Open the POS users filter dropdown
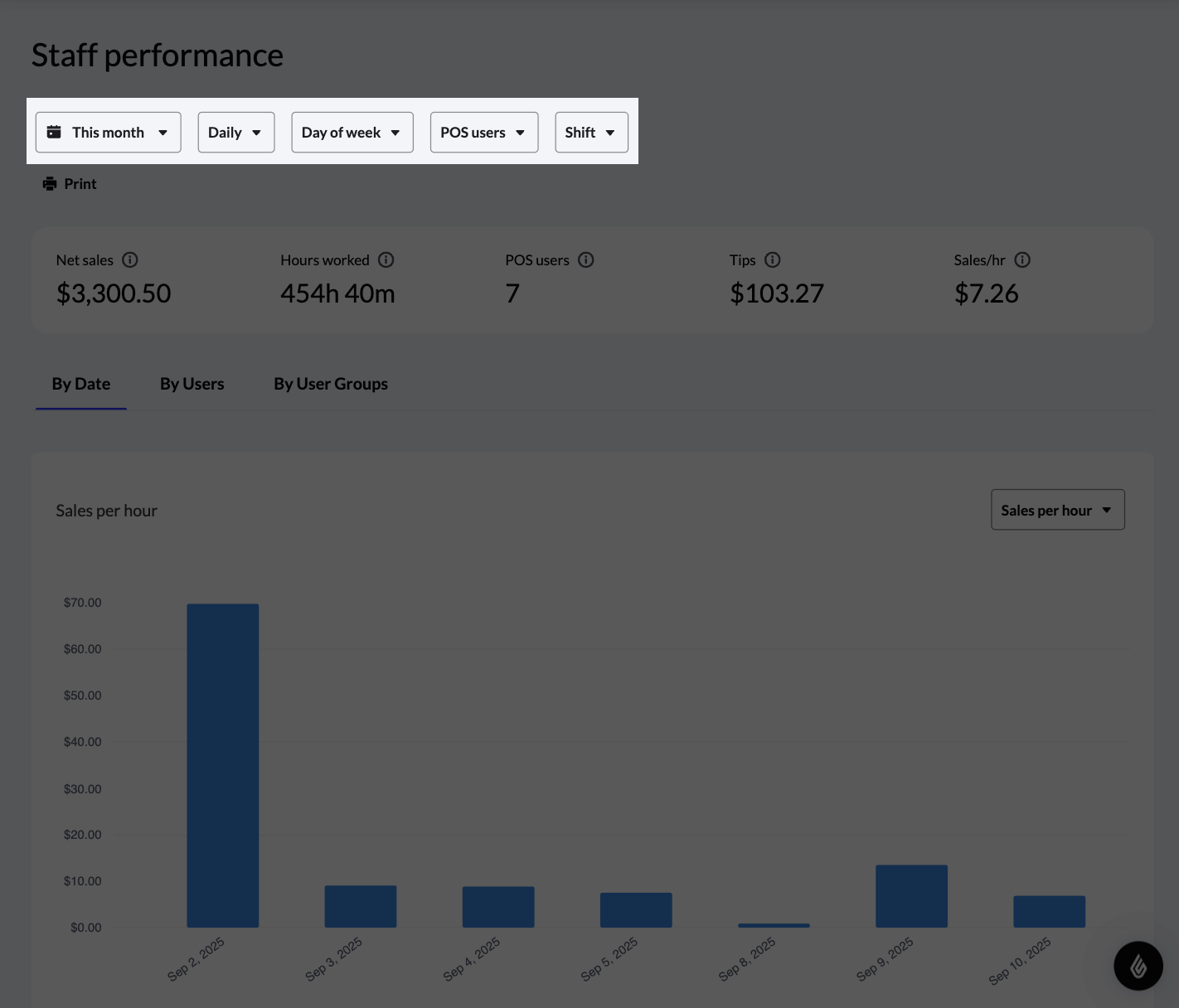 point(483,131)
